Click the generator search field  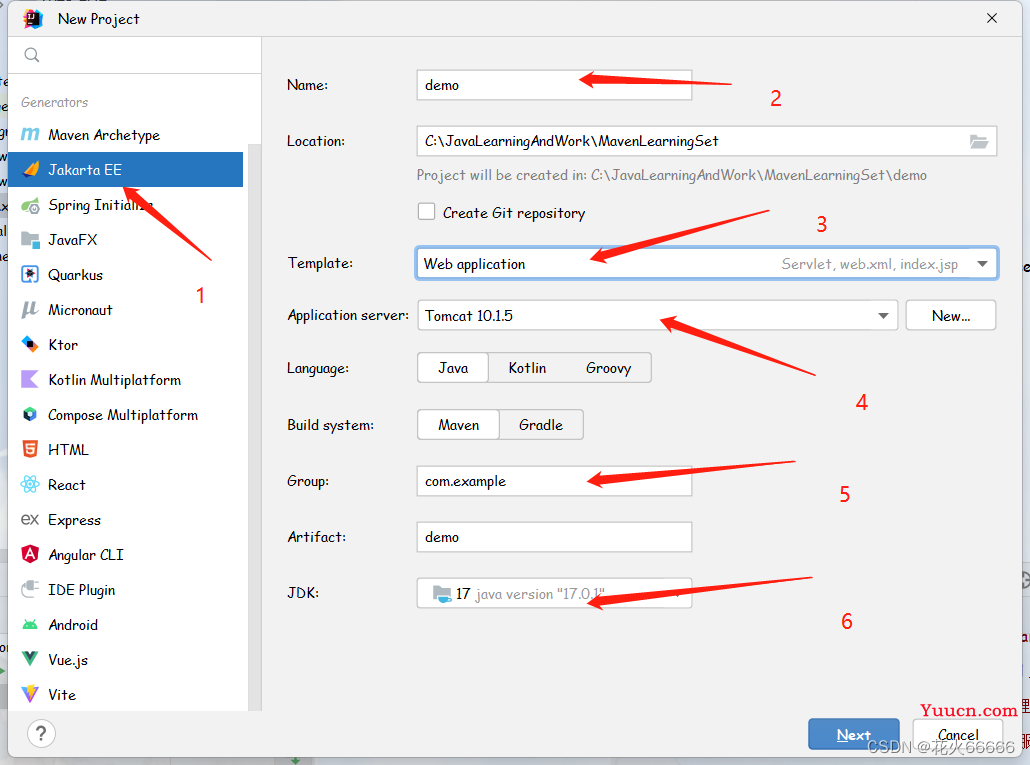click(135, 55)
